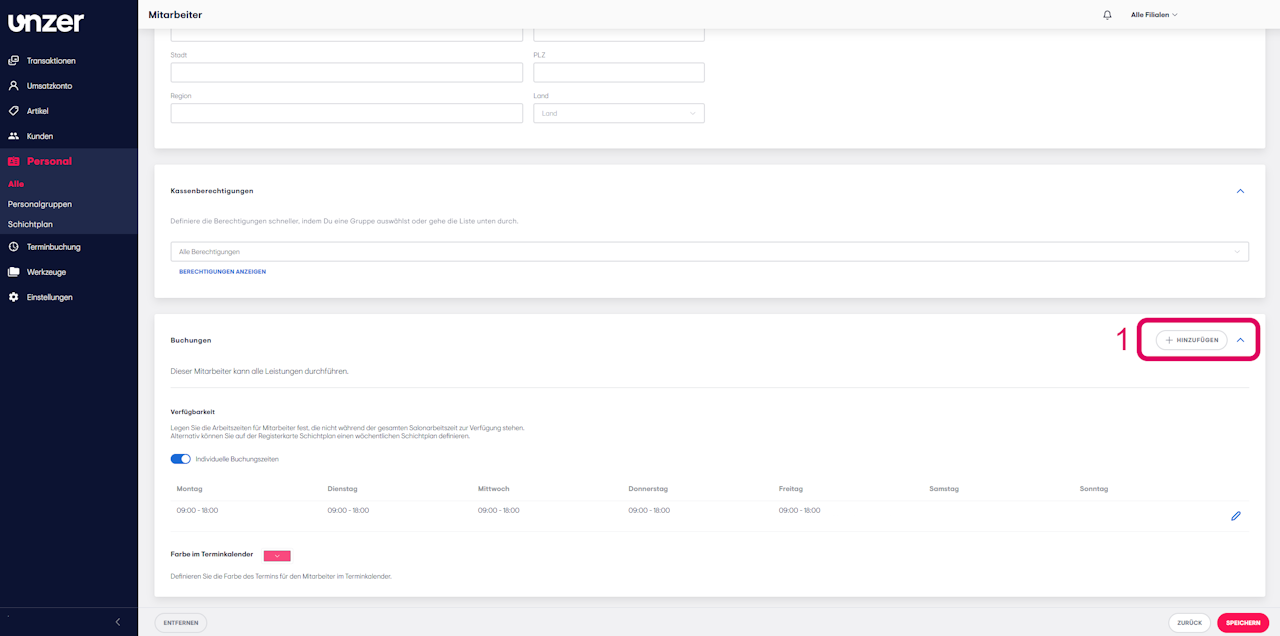Open the Land dropdown
The image size is (1280, 636).
click(x=619, y=113)
